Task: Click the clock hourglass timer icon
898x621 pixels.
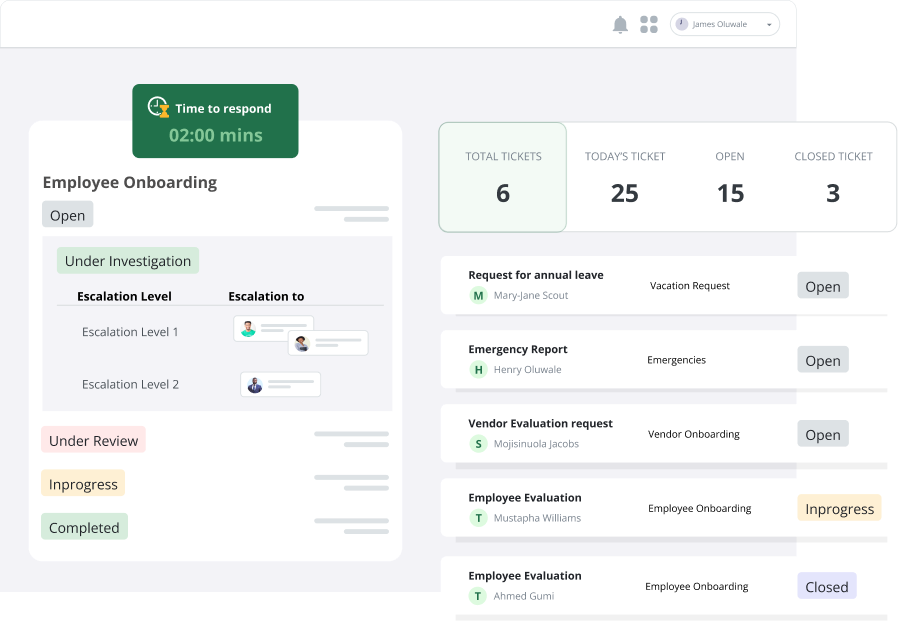Action: 158,107
